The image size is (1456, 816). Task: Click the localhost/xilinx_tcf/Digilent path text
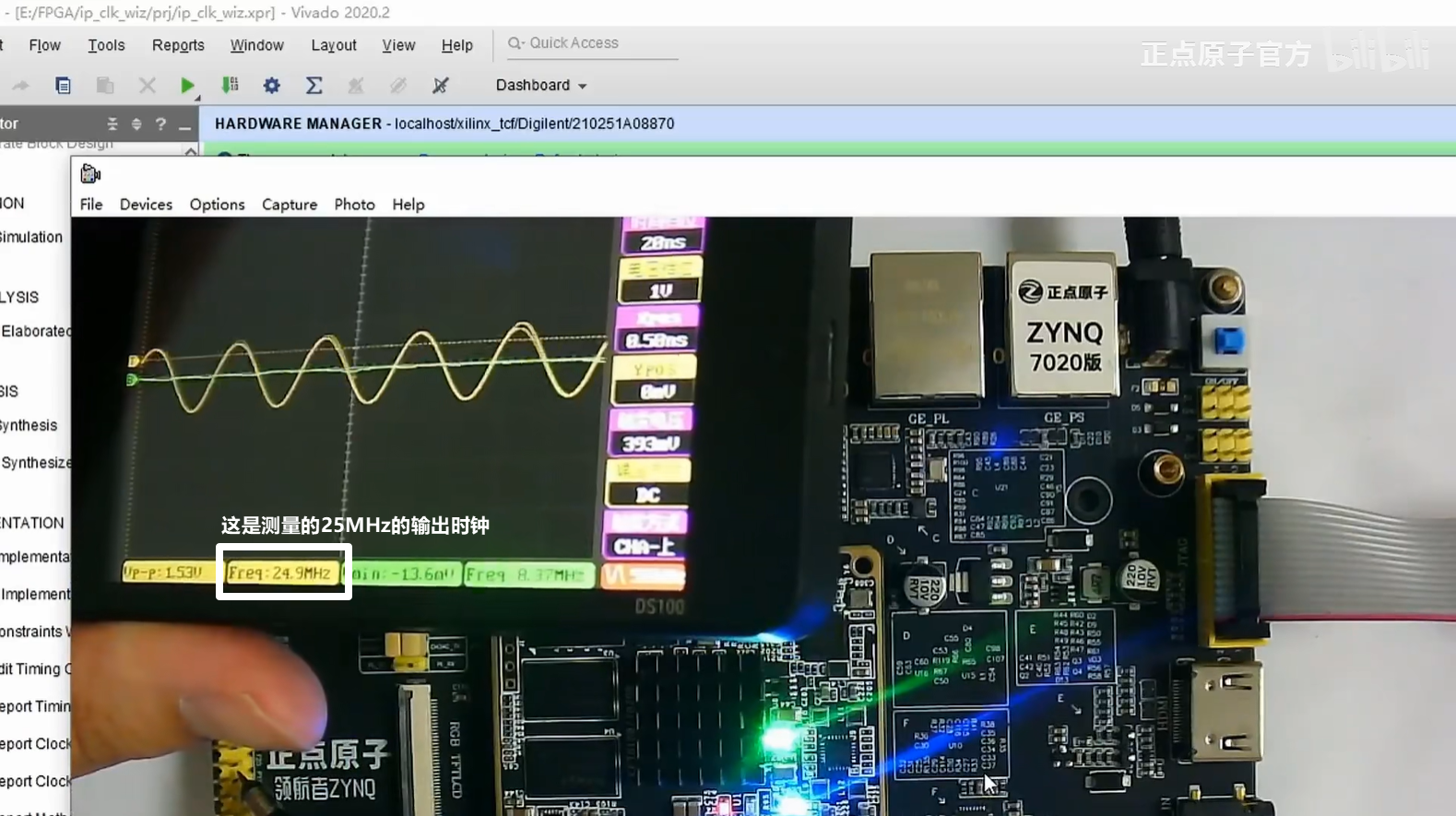tap(535, 124)
